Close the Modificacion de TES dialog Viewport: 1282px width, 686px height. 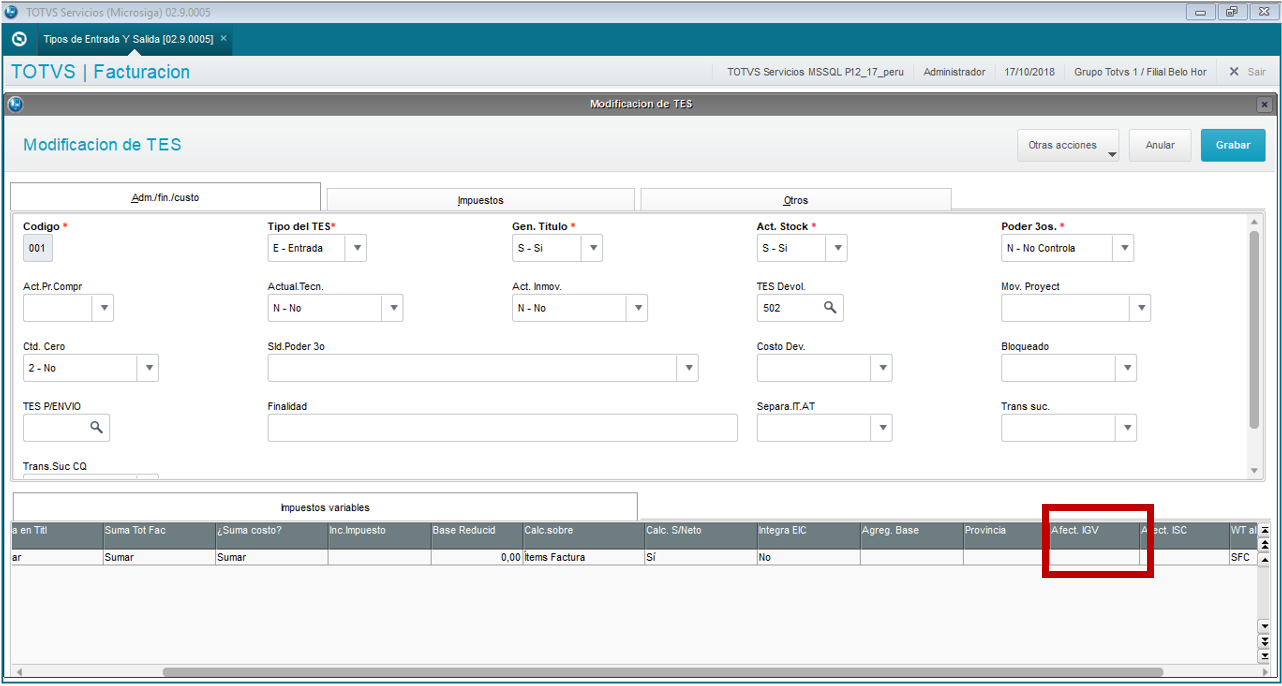(x=1264, y=104)
